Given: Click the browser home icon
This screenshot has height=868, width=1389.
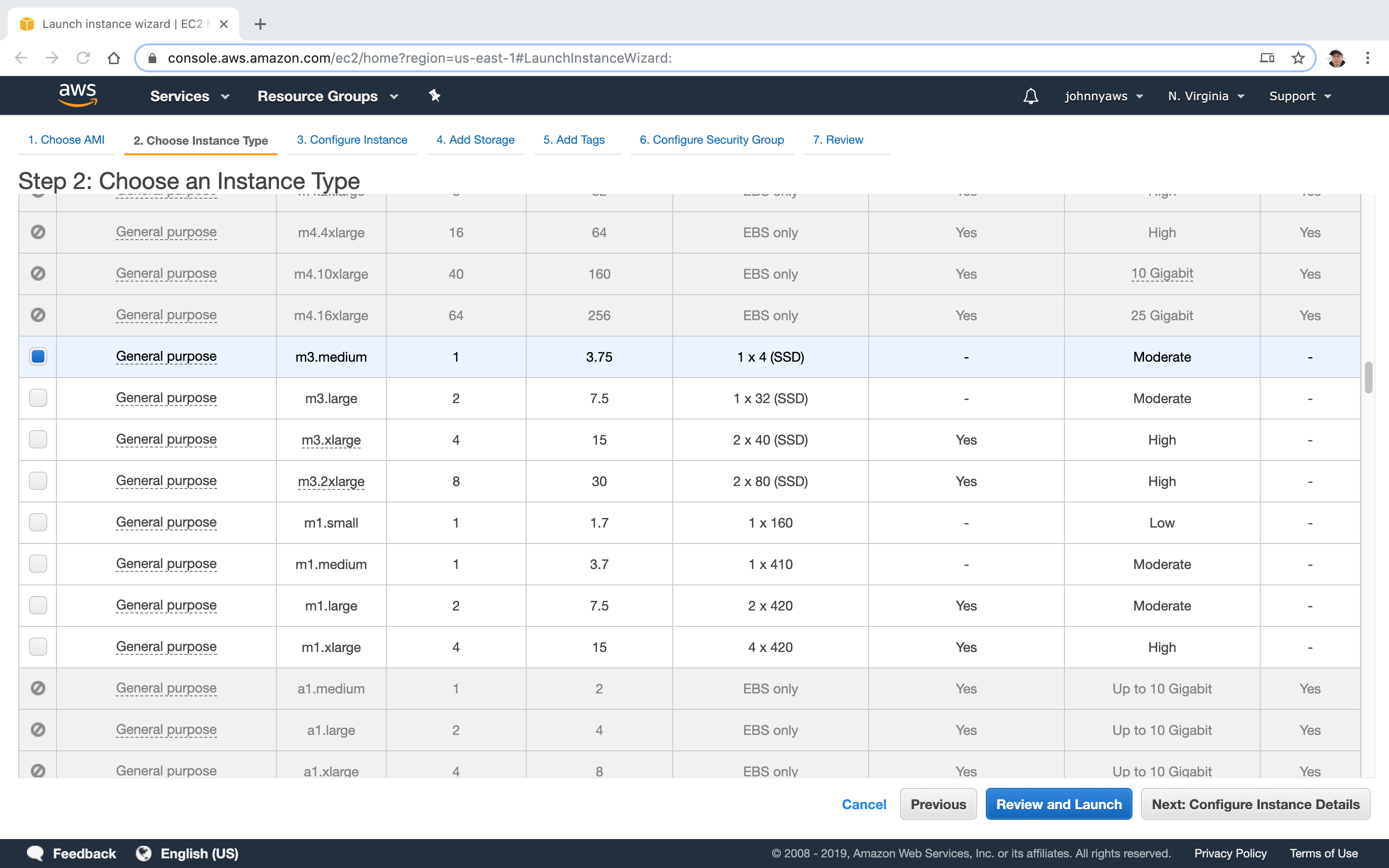Looking at the screenshot, I should [114, 58].
